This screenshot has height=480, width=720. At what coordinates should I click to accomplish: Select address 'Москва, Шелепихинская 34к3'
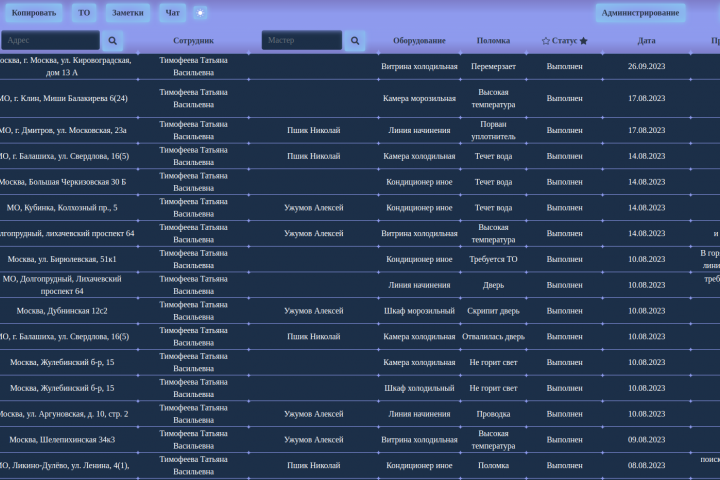tap(62, 440)
